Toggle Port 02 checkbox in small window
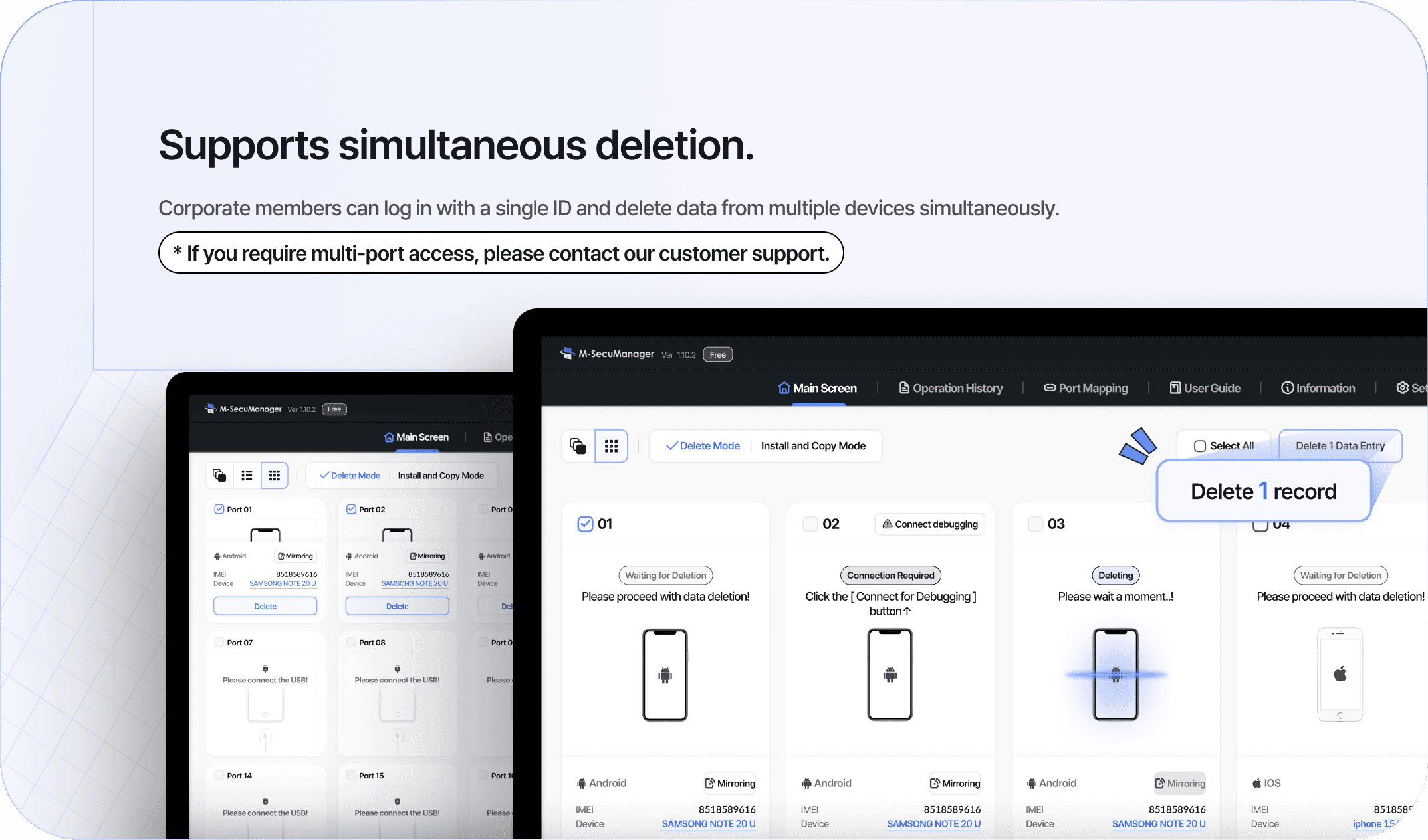 click(351, 509)
